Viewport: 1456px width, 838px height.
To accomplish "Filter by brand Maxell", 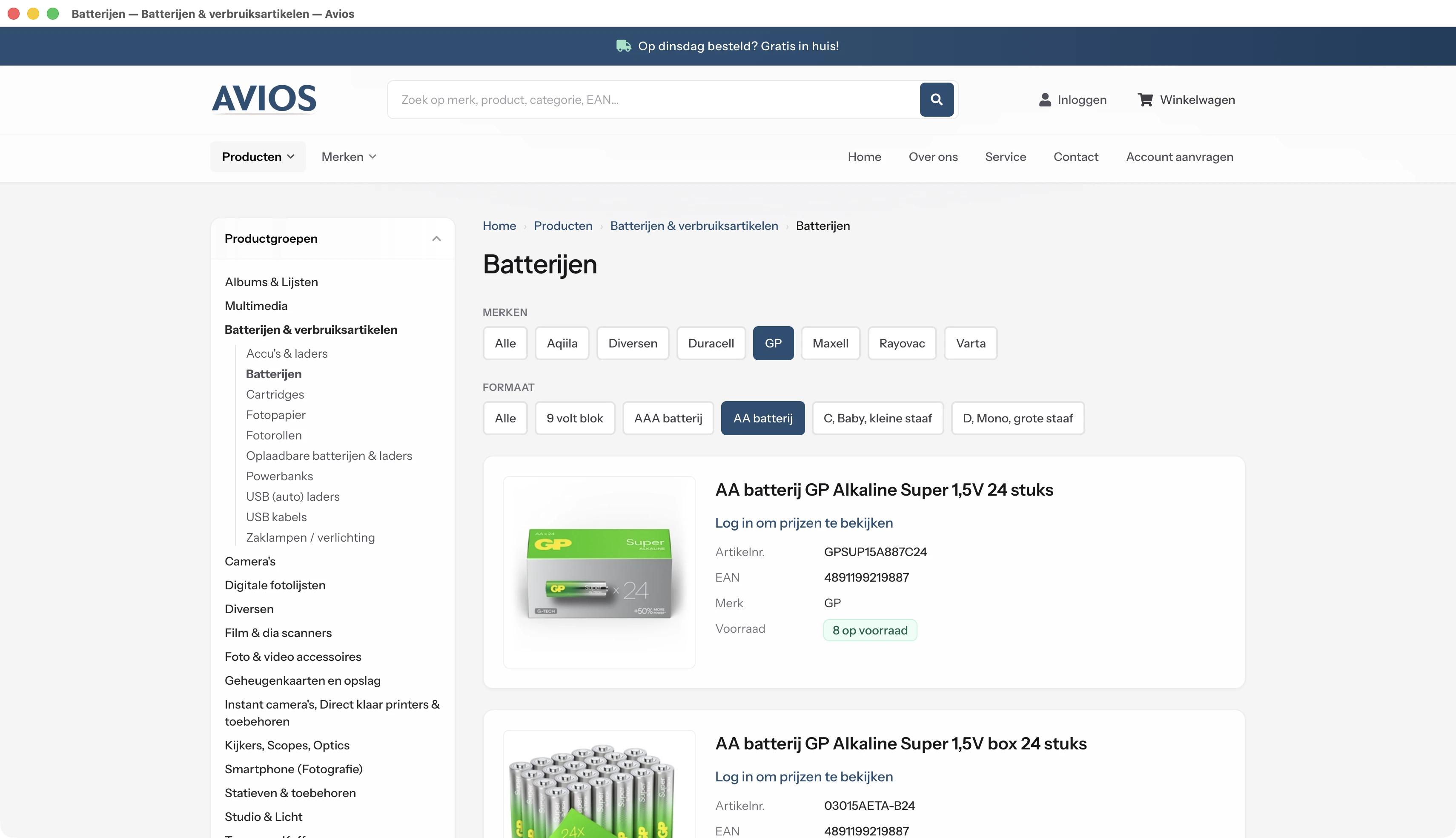I will pos(831,344).
